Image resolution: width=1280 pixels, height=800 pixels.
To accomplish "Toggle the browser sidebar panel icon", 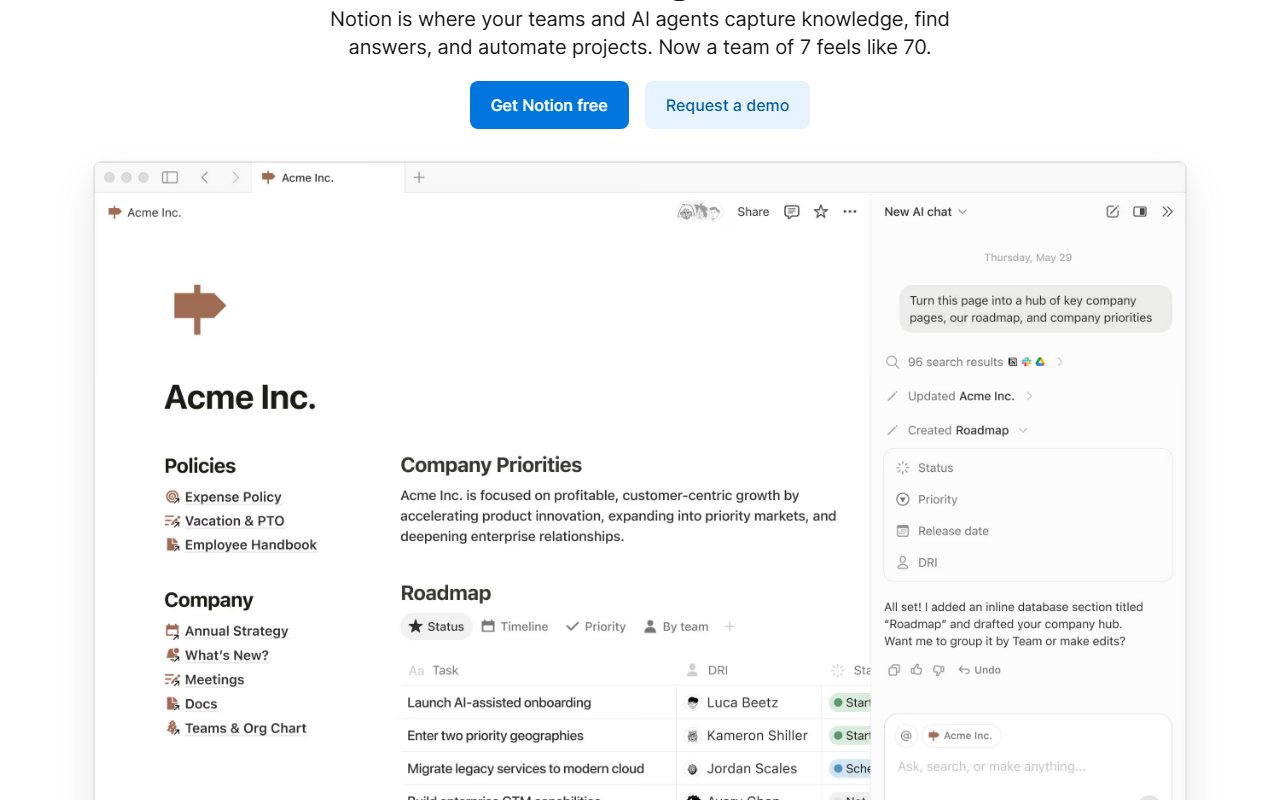I will click(170, 176).
